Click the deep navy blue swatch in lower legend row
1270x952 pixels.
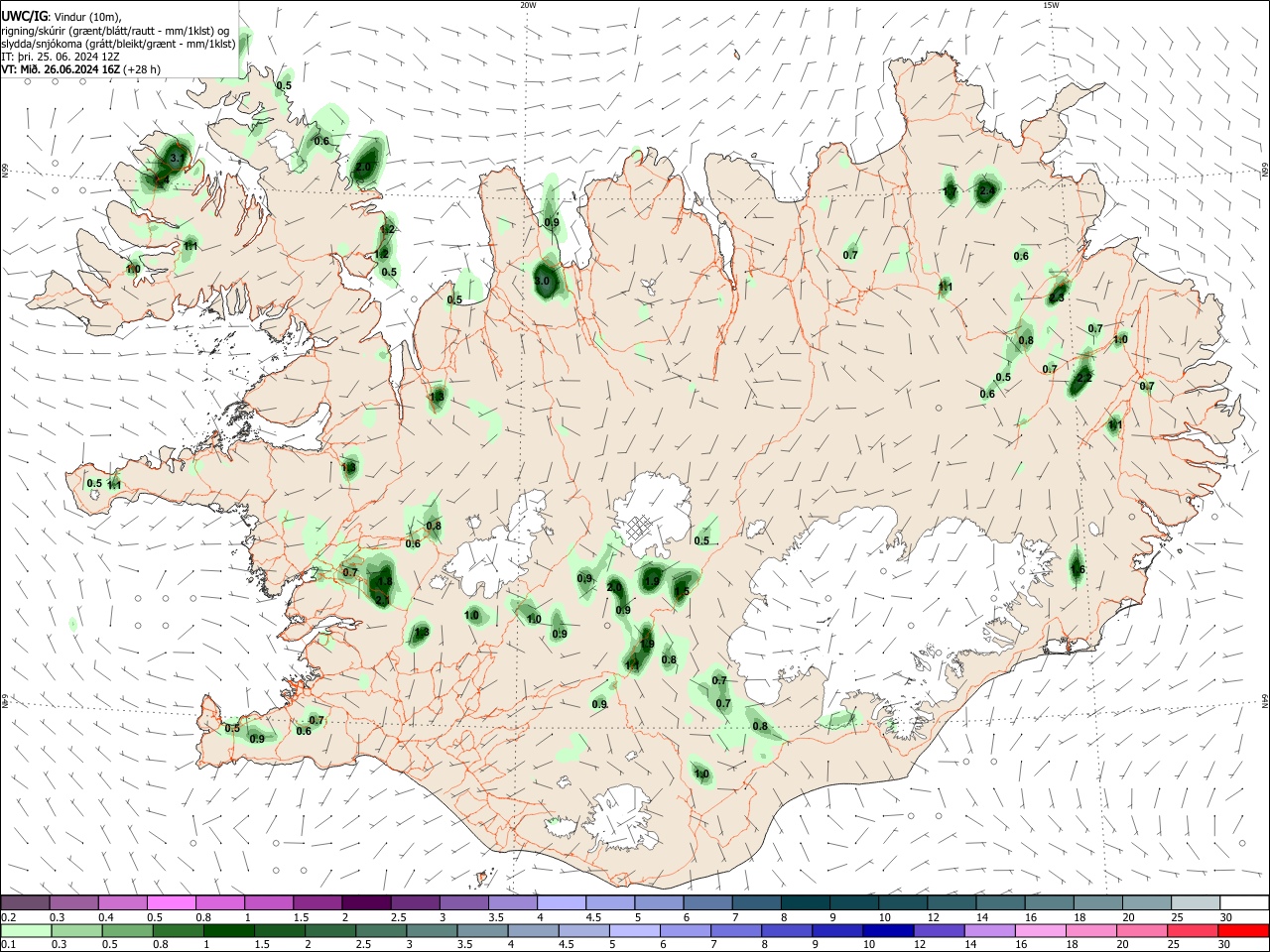click(886, 930)
